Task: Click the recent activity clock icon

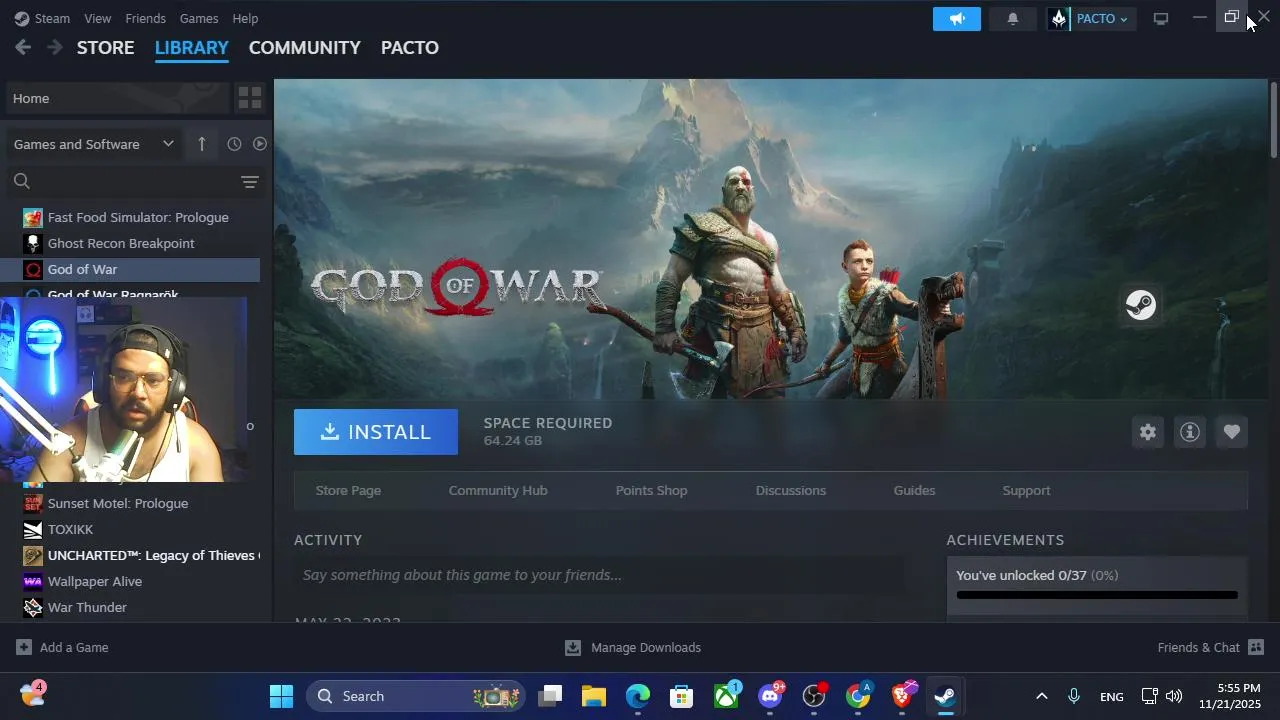Action: click(x=234, y=144)
